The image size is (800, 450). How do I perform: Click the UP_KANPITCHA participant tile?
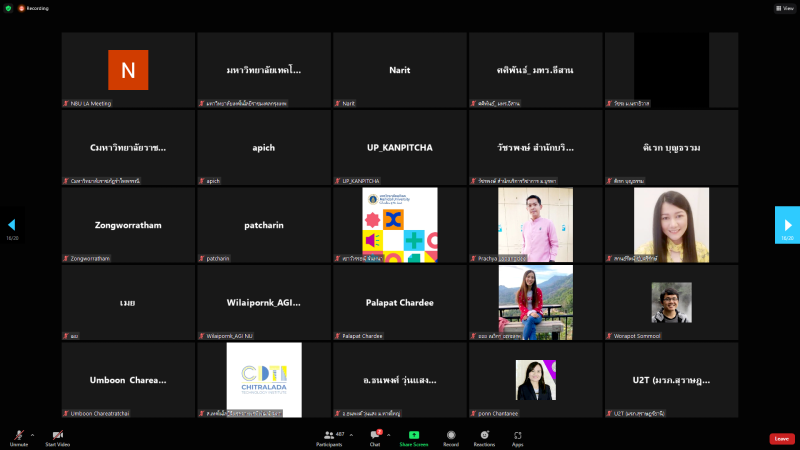[x=400, y=147]
